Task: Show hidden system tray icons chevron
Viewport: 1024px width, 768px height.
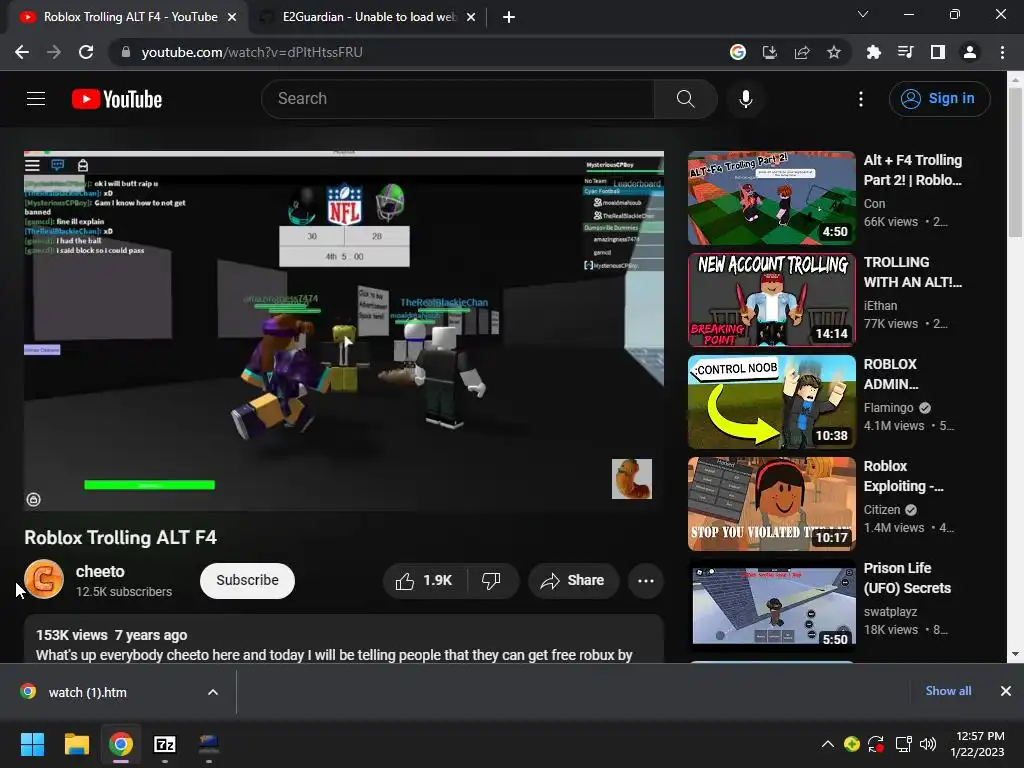Action: (x=827, y=744)
